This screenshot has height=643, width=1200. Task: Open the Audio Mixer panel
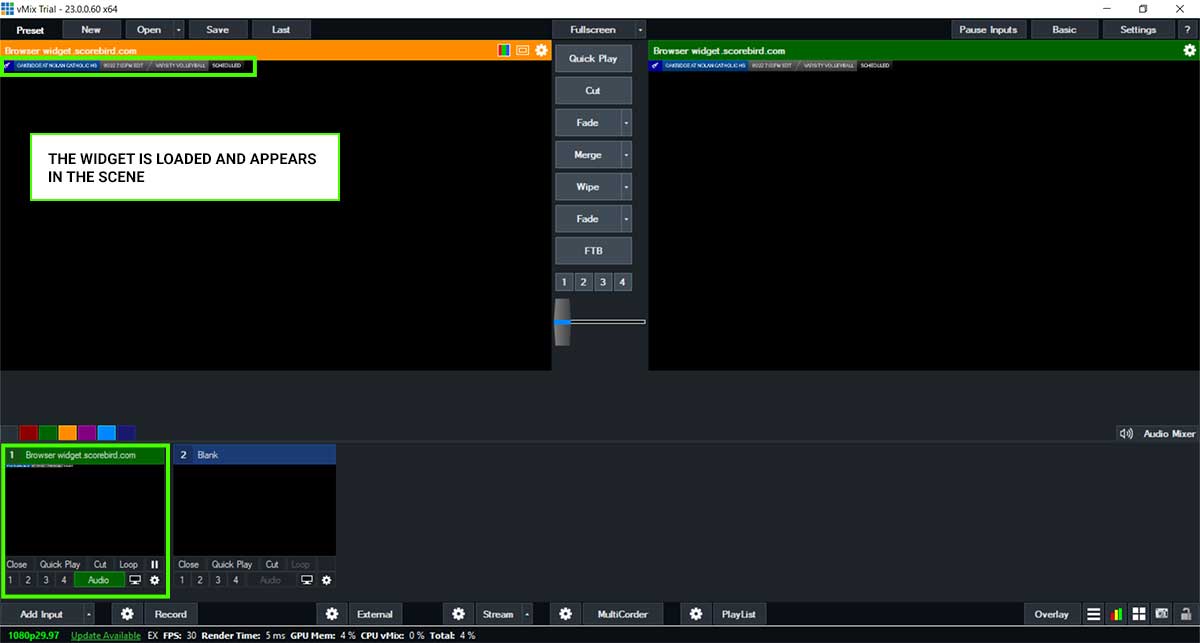pos(1157,434)
